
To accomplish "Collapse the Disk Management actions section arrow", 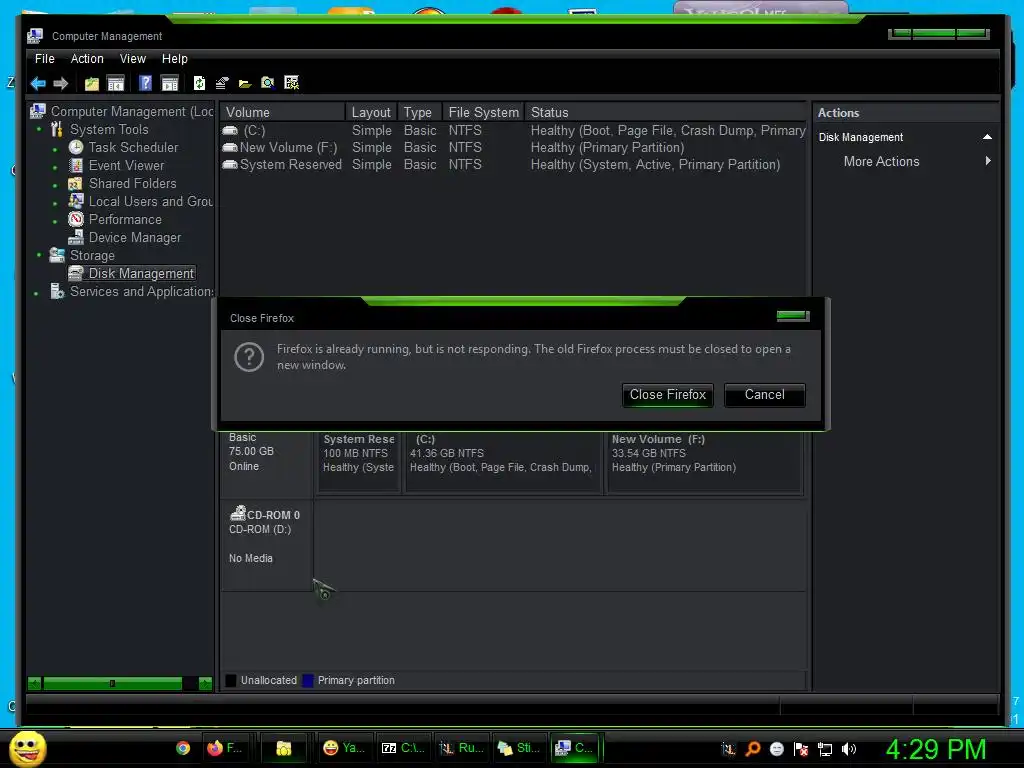I will pos(987,137).
